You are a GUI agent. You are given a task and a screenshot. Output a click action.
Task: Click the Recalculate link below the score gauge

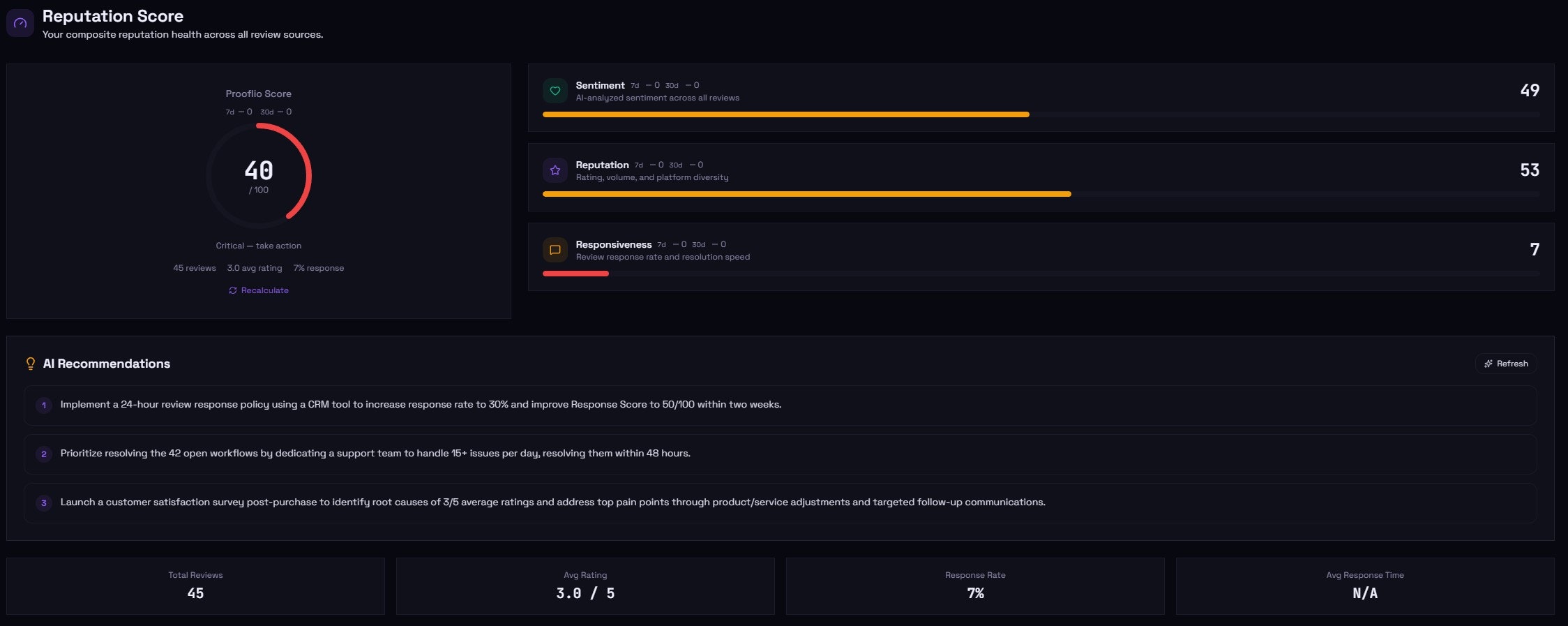(264, 290)
